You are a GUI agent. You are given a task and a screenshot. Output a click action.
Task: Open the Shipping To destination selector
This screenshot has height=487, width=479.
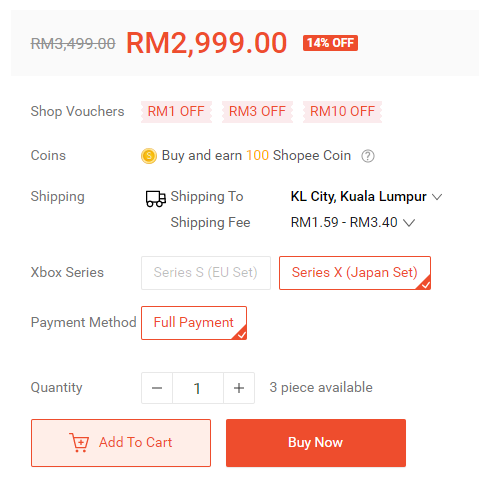click(366, 196)
